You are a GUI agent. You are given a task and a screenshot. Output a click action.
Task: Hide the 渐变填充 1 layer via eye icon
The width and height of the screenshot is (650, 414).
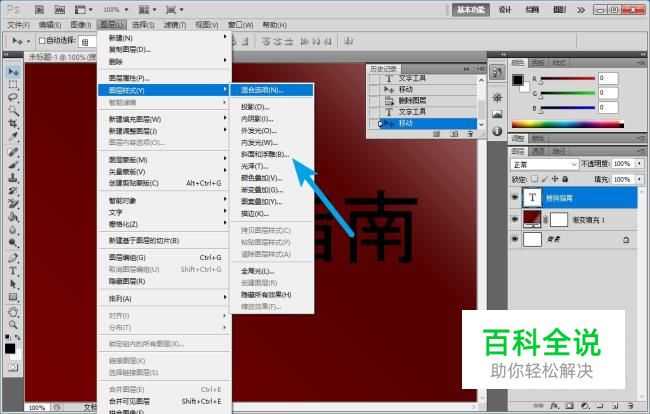515,219
